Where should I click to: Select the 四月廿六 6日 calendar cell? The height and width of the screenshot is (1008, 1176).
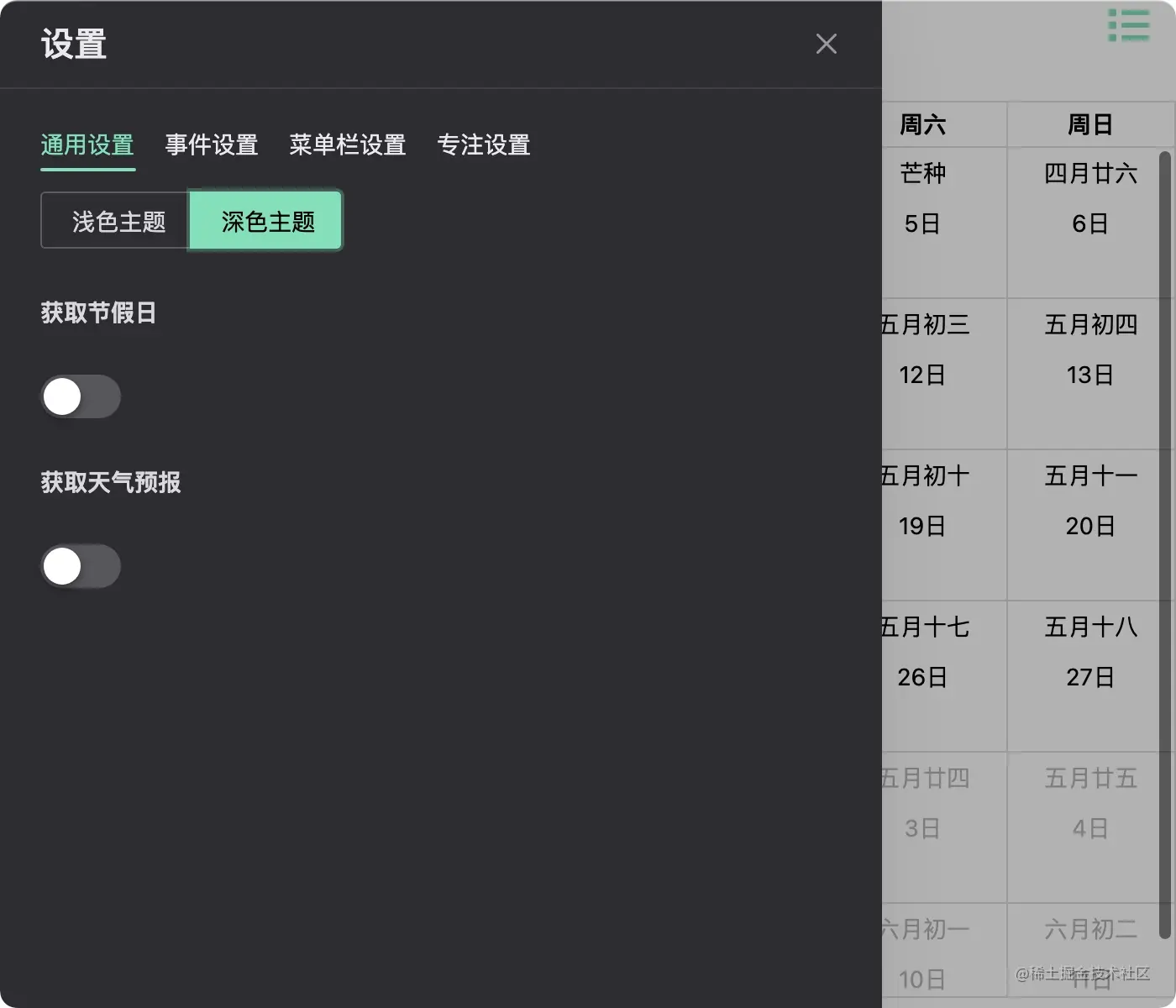coord(1090,223)
